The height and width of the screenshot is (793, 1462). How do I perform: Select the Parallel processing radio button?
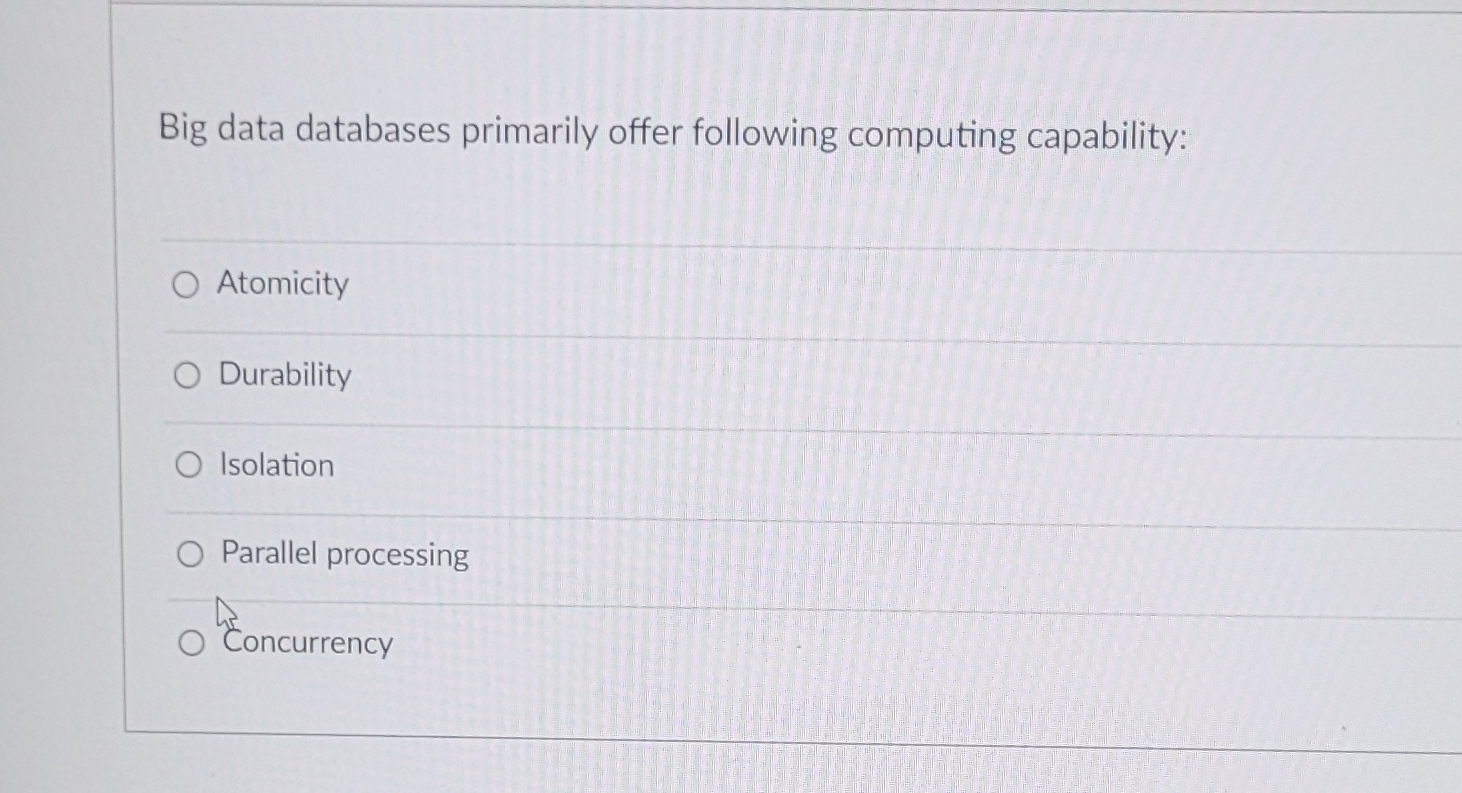coord(189,554)
